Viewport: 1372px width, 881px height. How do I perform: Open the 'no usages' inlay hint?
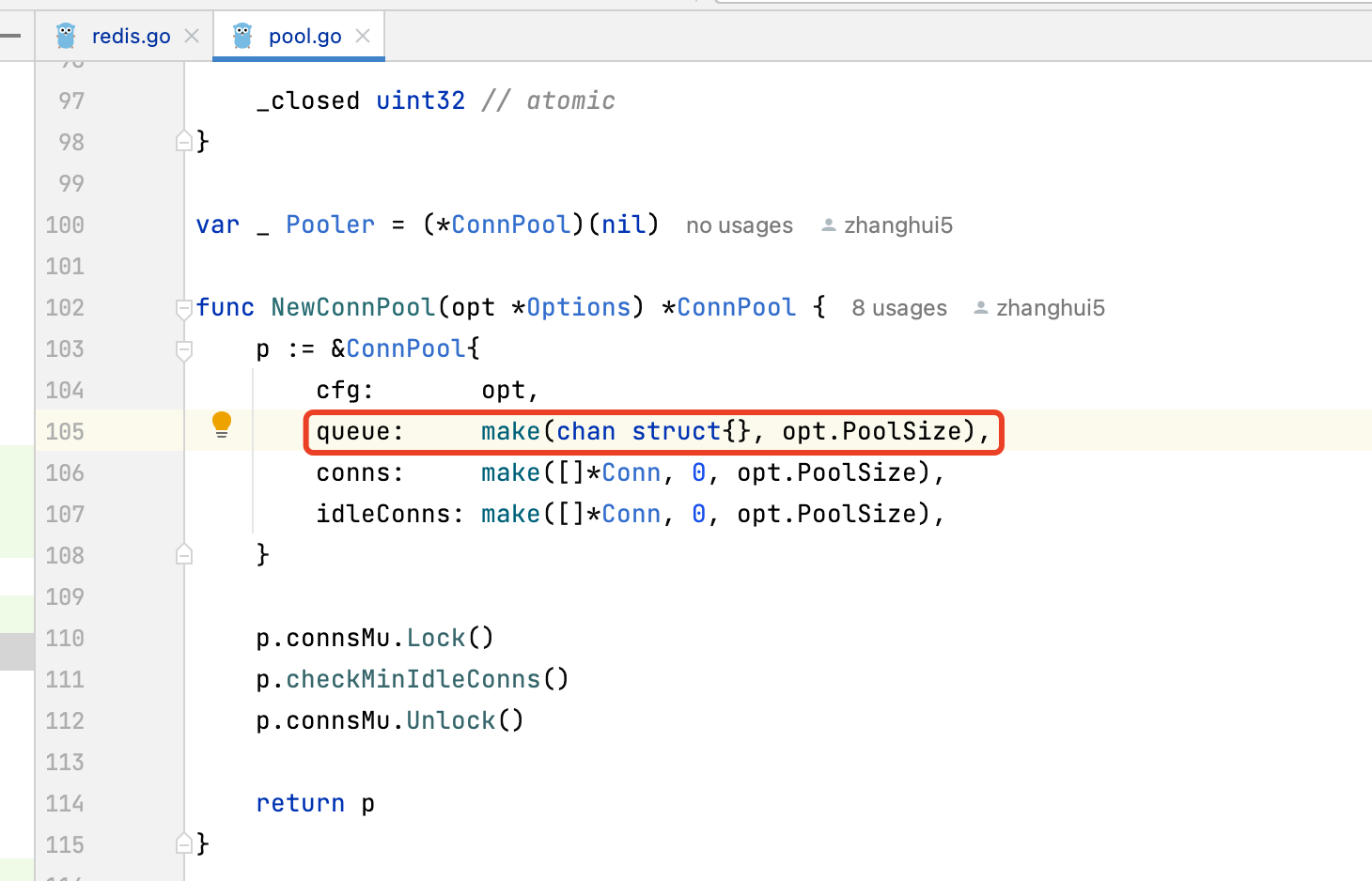740,225
